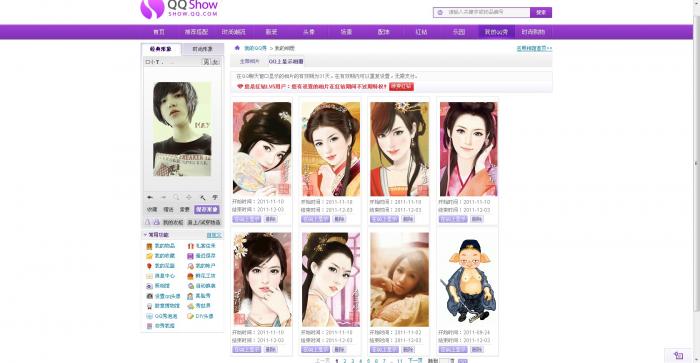The image size is (700, 363).
Task: Click the icon beside the DIY avatar link
Action: coord(191,316)
